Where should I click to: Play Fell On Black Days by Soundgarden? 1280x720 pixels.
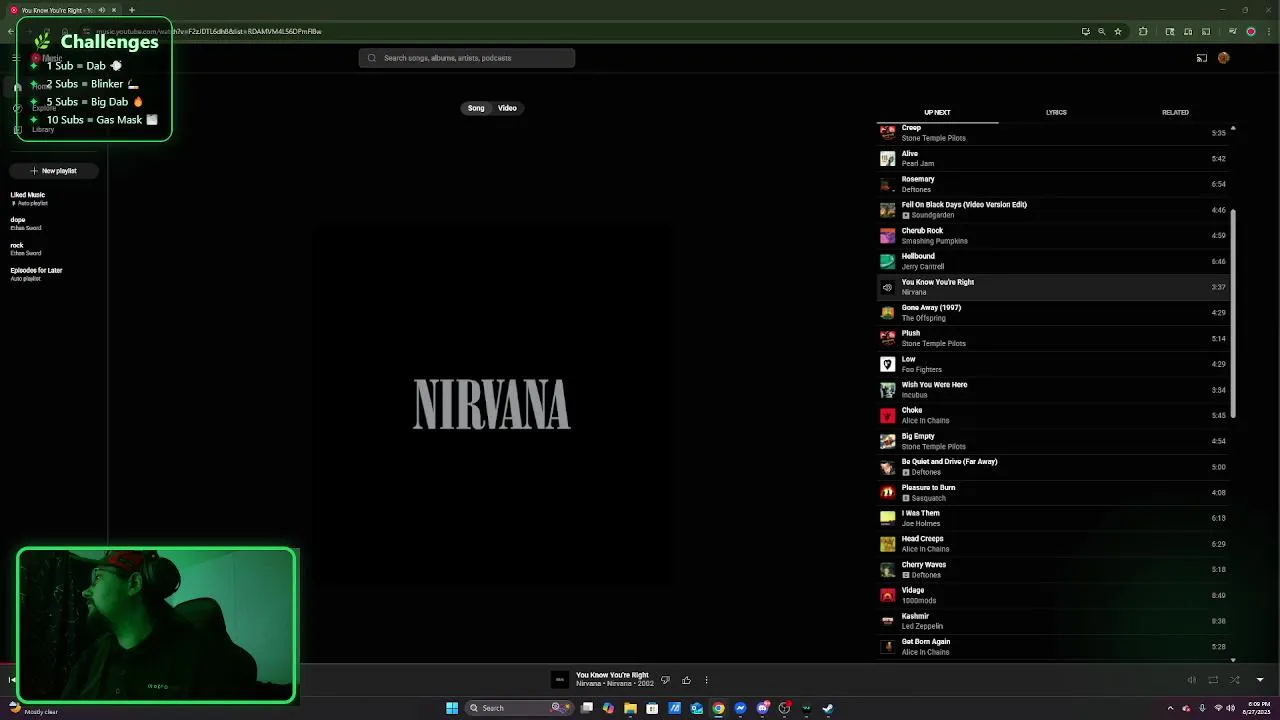[x=1055, y=210]
